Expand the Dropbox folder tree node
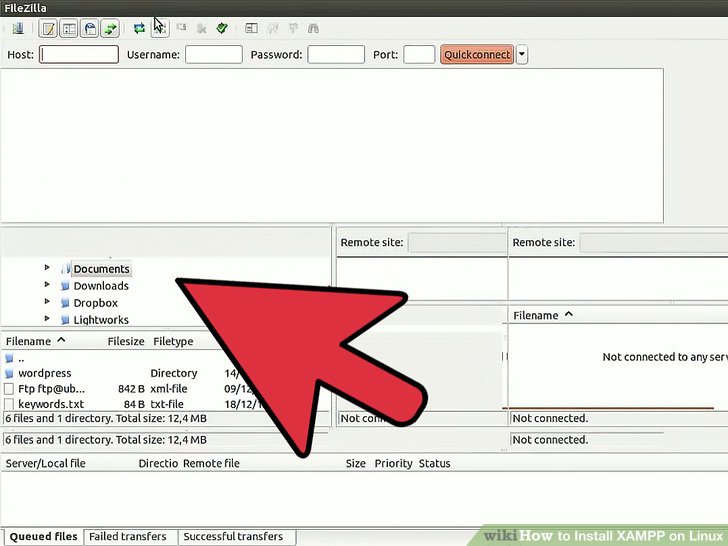 point(47,303)
